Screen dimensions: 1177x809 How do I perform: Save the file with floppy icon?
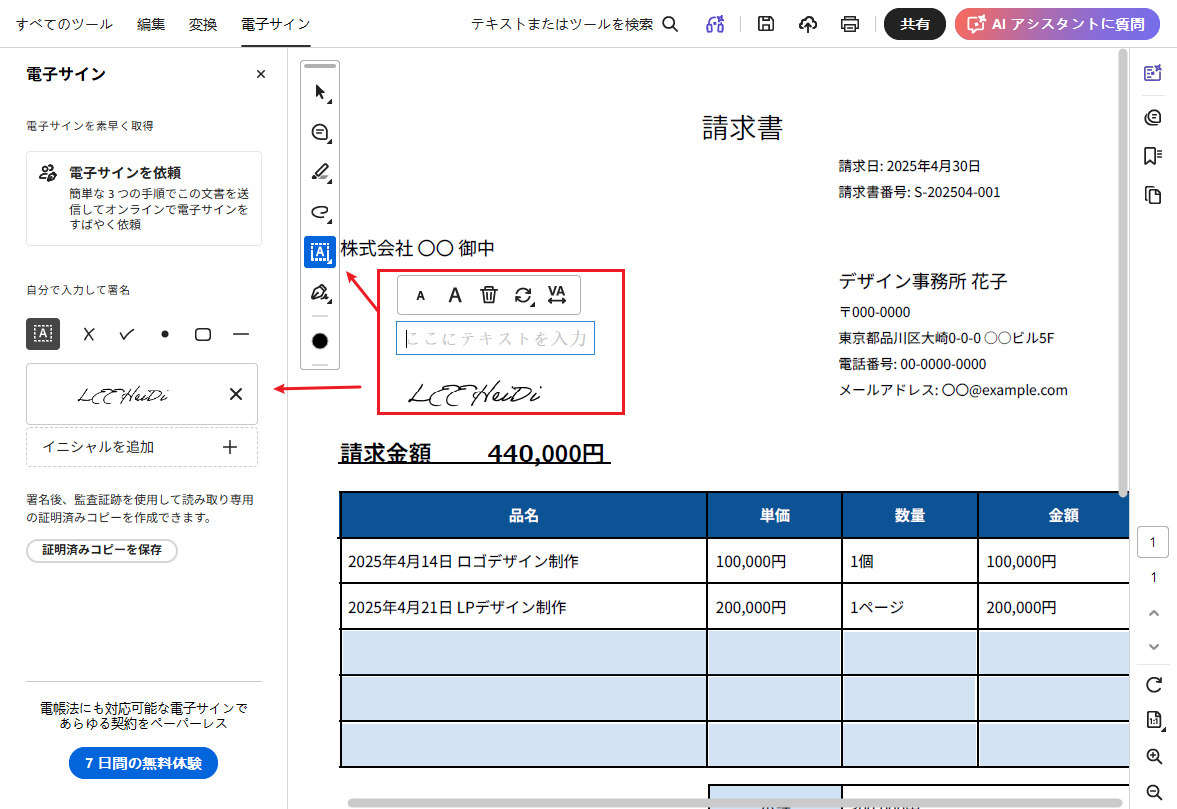(x=766, y=24)
